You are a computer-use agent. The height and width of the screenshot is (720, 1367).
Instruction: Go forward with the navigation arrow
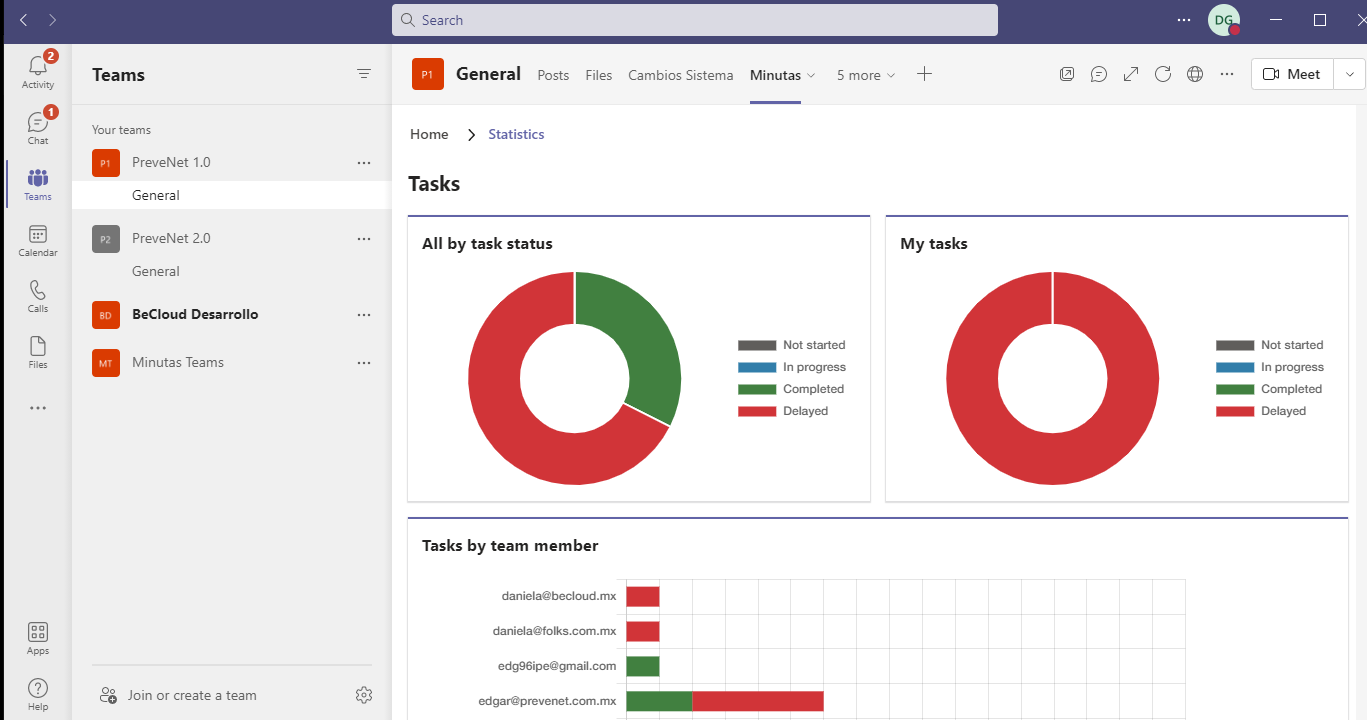coord(52,20)
